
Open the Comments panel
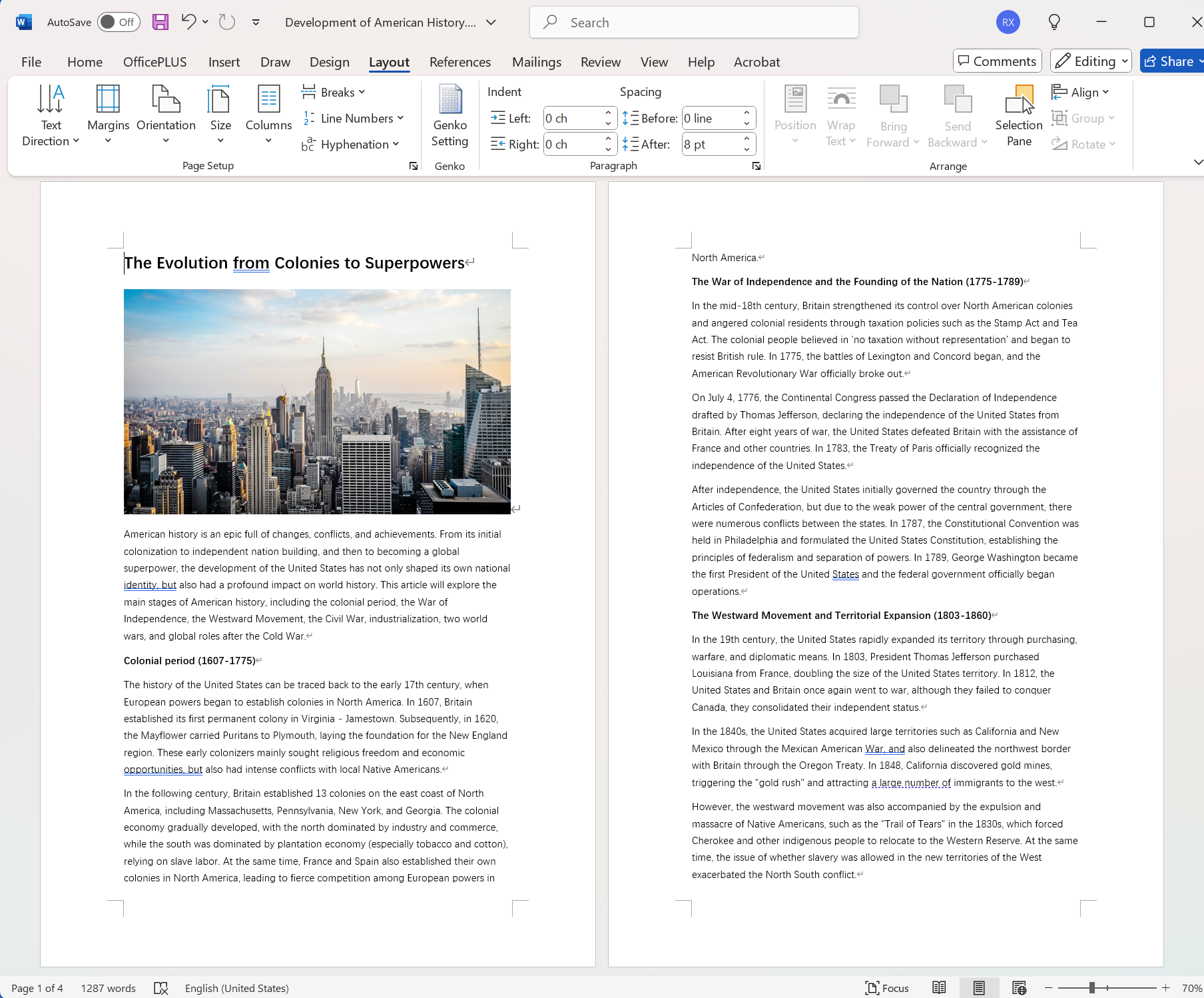pyautogui.click(x=997, y=61)
